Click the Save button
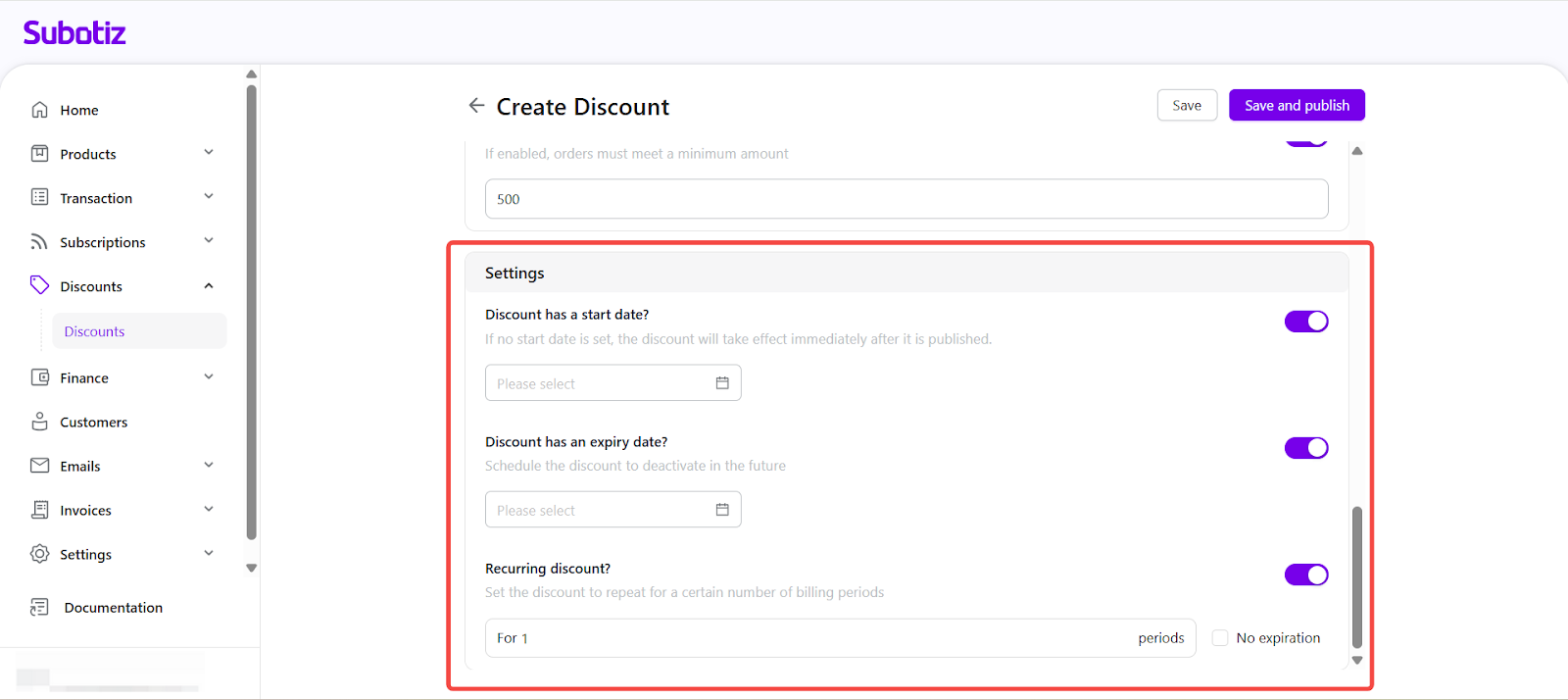 [1187, 105]
